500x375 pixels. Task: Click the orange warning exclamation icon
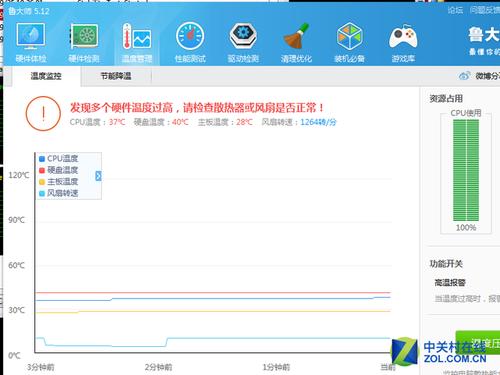click(43, 113)
